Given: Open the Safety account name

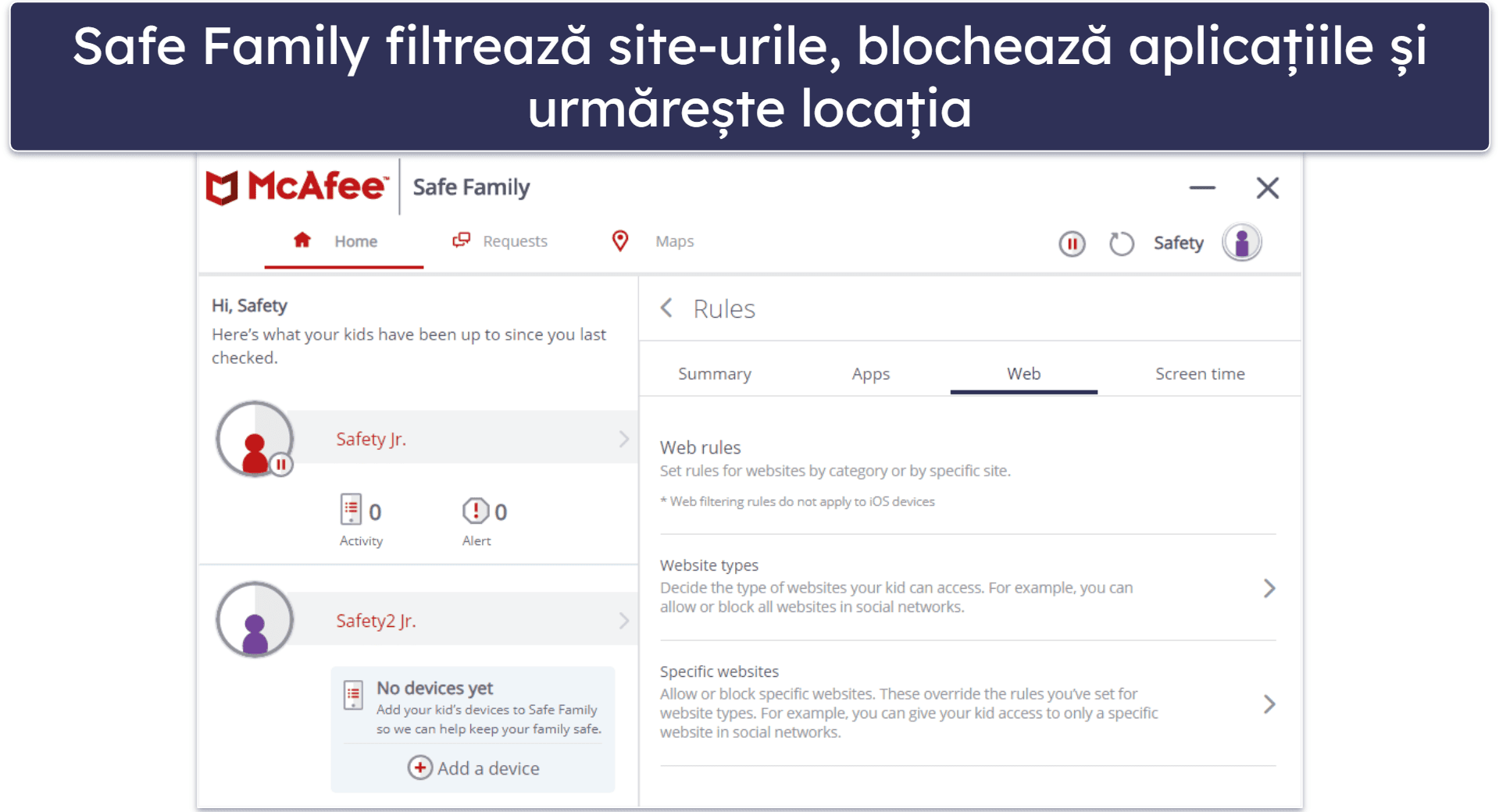Looking at the screenshot, I should click(1178, 244).
